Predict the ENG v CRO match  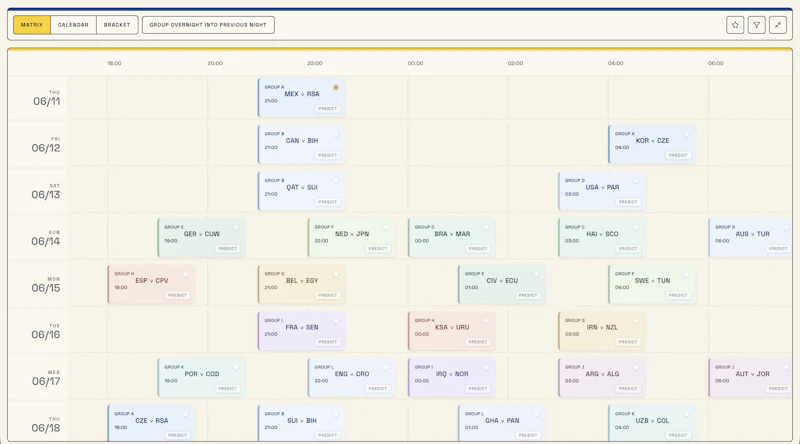[378, 389]
